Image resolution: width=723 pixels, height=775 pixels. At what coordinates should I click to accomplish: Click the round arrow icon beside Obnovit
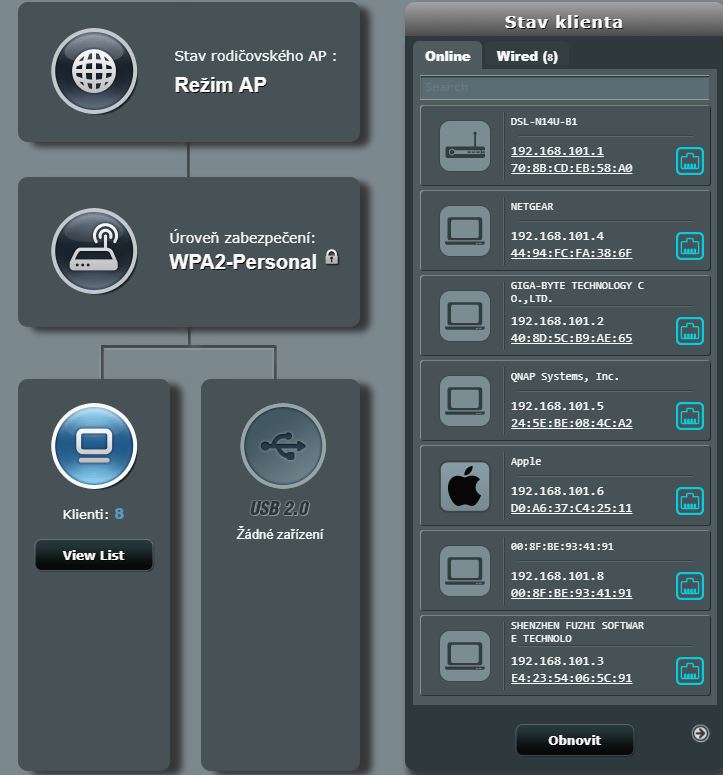[x=700, y=733]
